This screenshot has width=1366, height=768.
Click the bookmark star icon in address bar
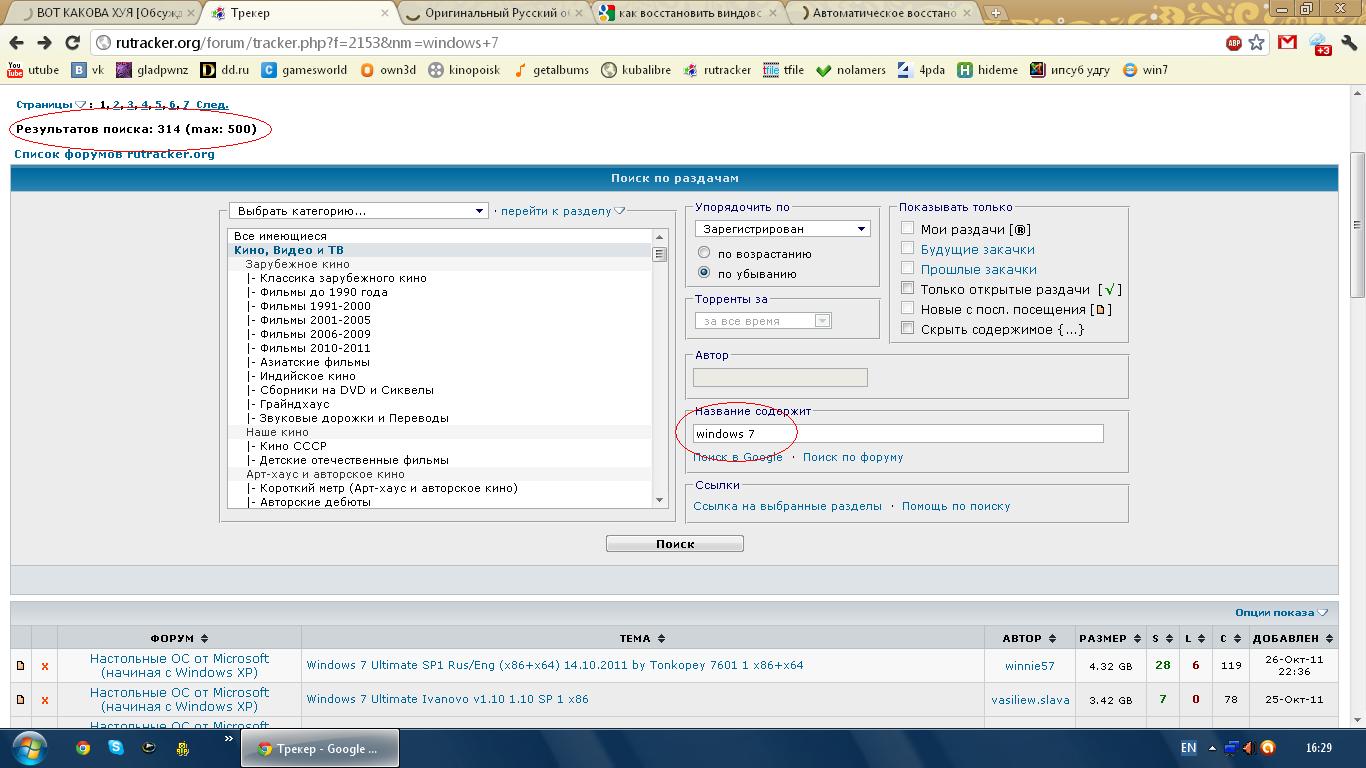[x=1257, y=43]
